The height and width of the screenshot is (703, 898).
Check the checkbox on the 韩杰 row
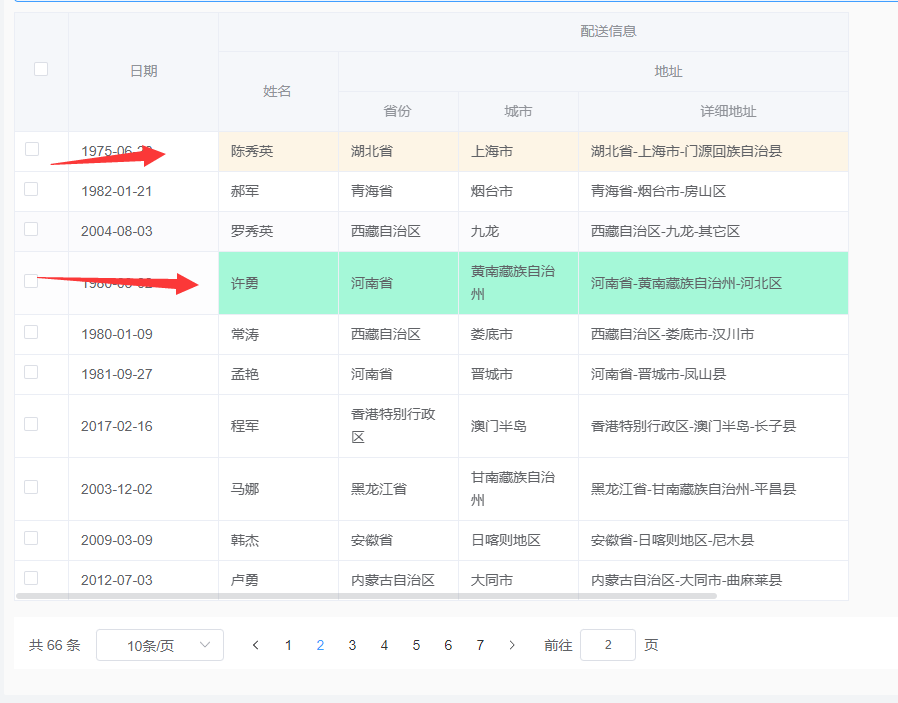point(29,540)
